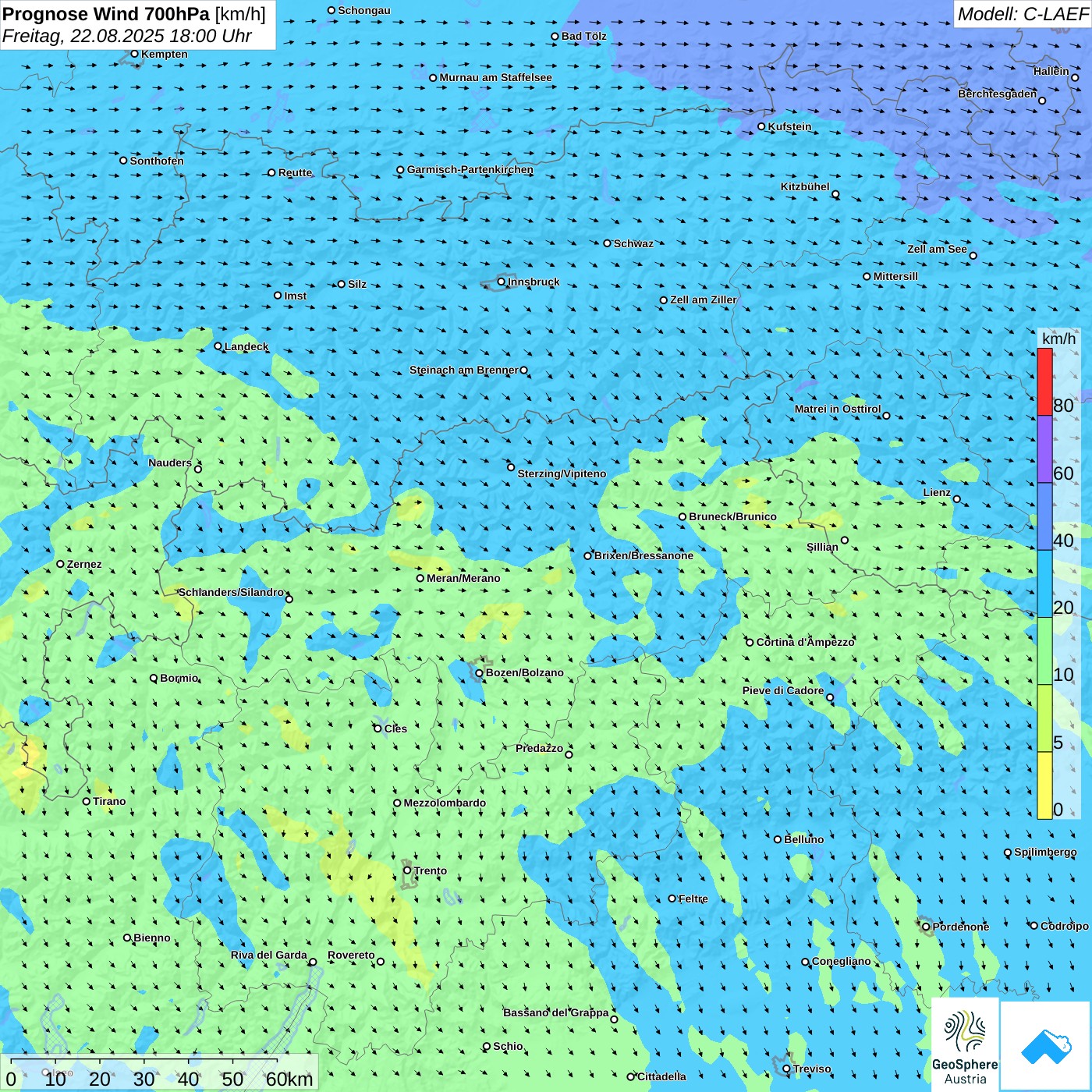1092x1092 pixels.
Task: Select the Trento city label
Action: pyautogui.click(x=431, y=870)
